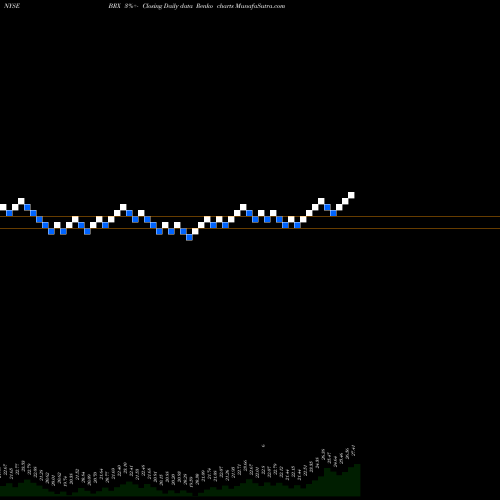Click the BRX ticker symbol in title
This screenshot has height=500, width=500.
tap(114, 6)
